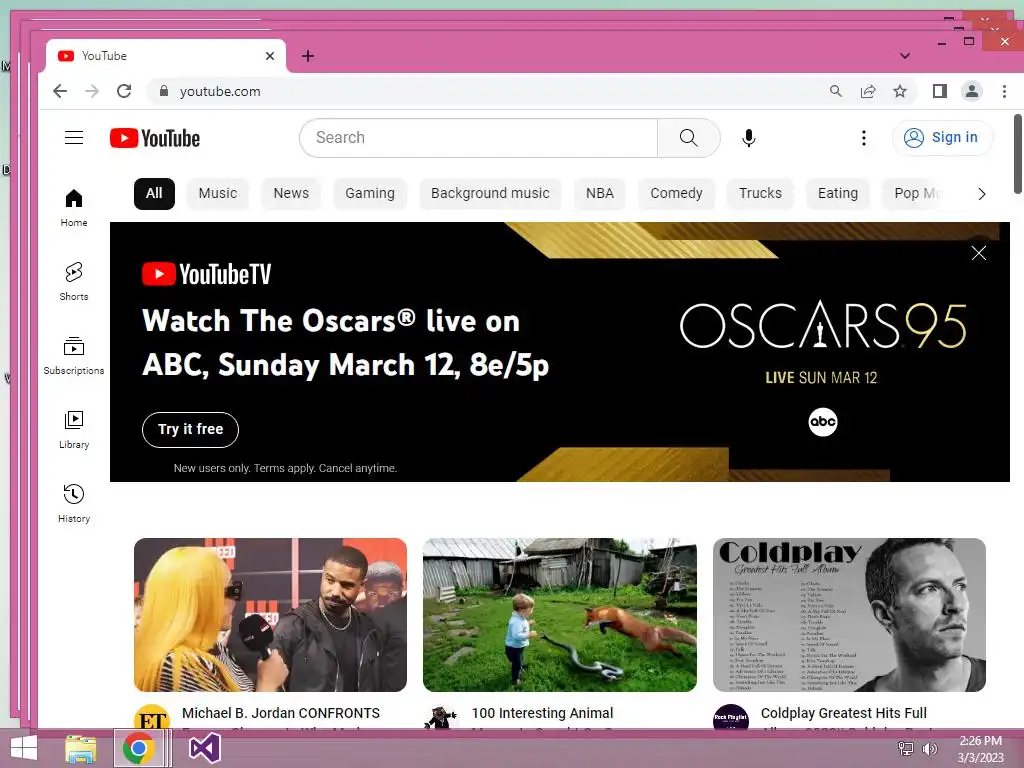The width and height of the screenshot is (1024, 768).
Task: Click the zoom magnifier in address bar
Action: tap(835, 91)
